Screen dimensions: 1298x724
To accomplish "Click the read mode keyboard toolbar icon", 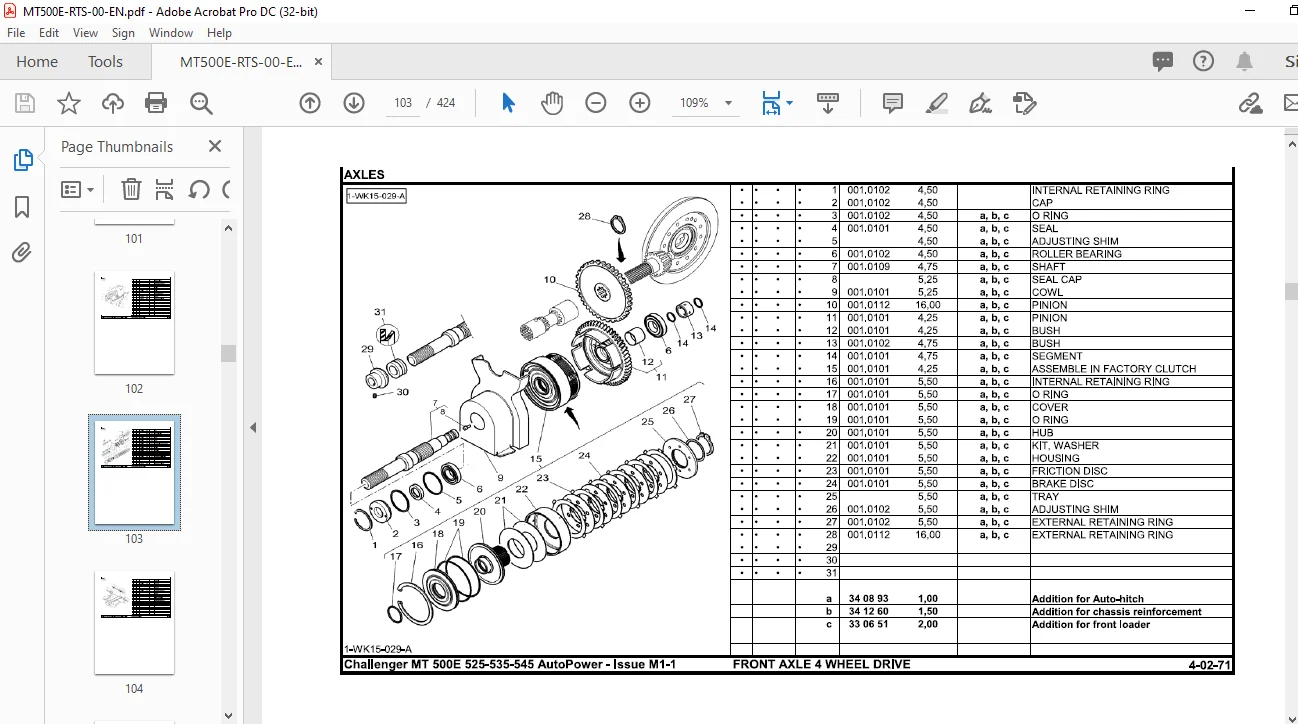I will [x=828, y=103].
